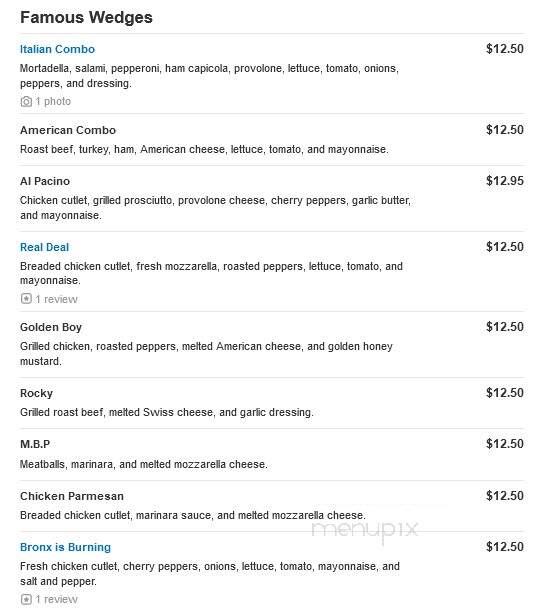Click the Chicken Parmesan item title
Viewport: 544px width, 612px height.
pos(72,496)
